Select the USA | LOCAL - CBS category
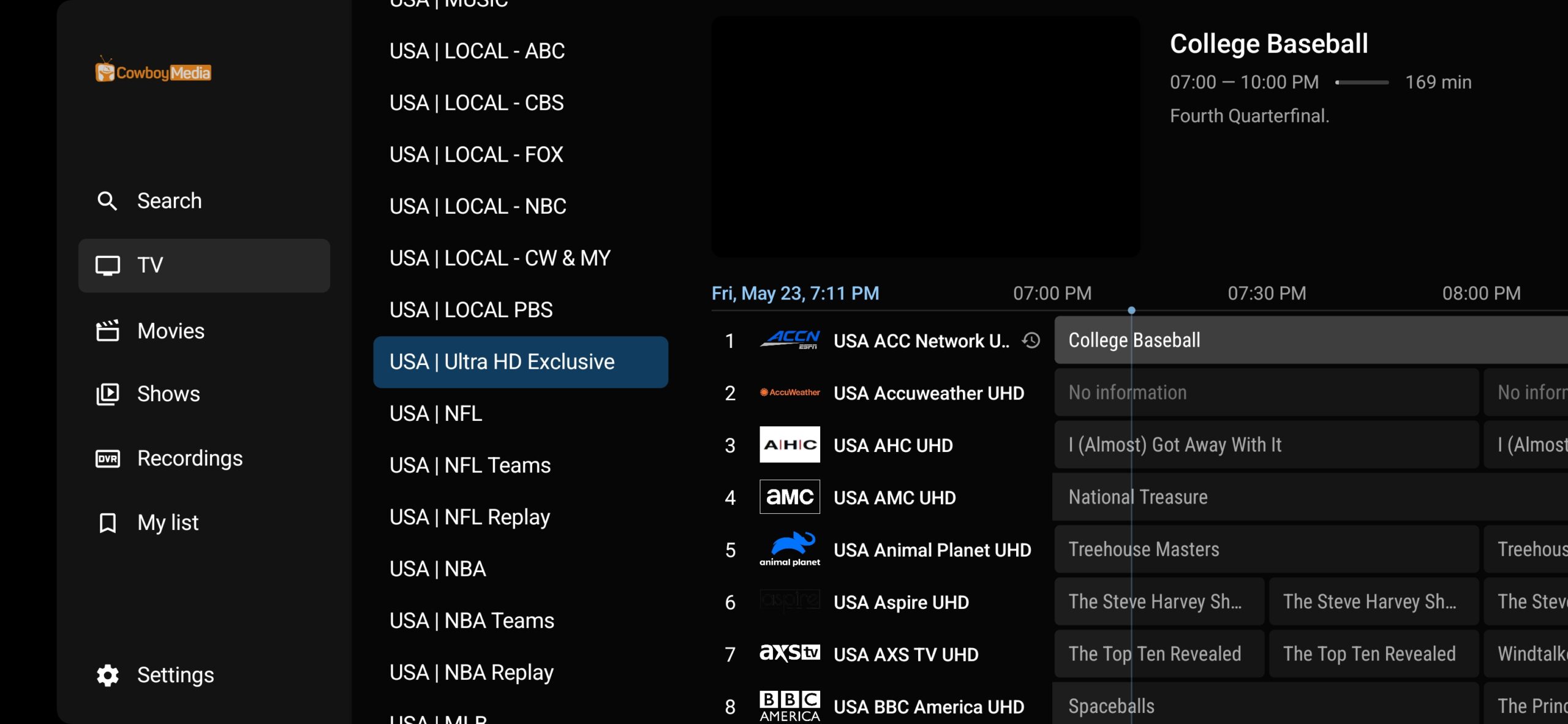1568x724 pixels. pos(521,103)
